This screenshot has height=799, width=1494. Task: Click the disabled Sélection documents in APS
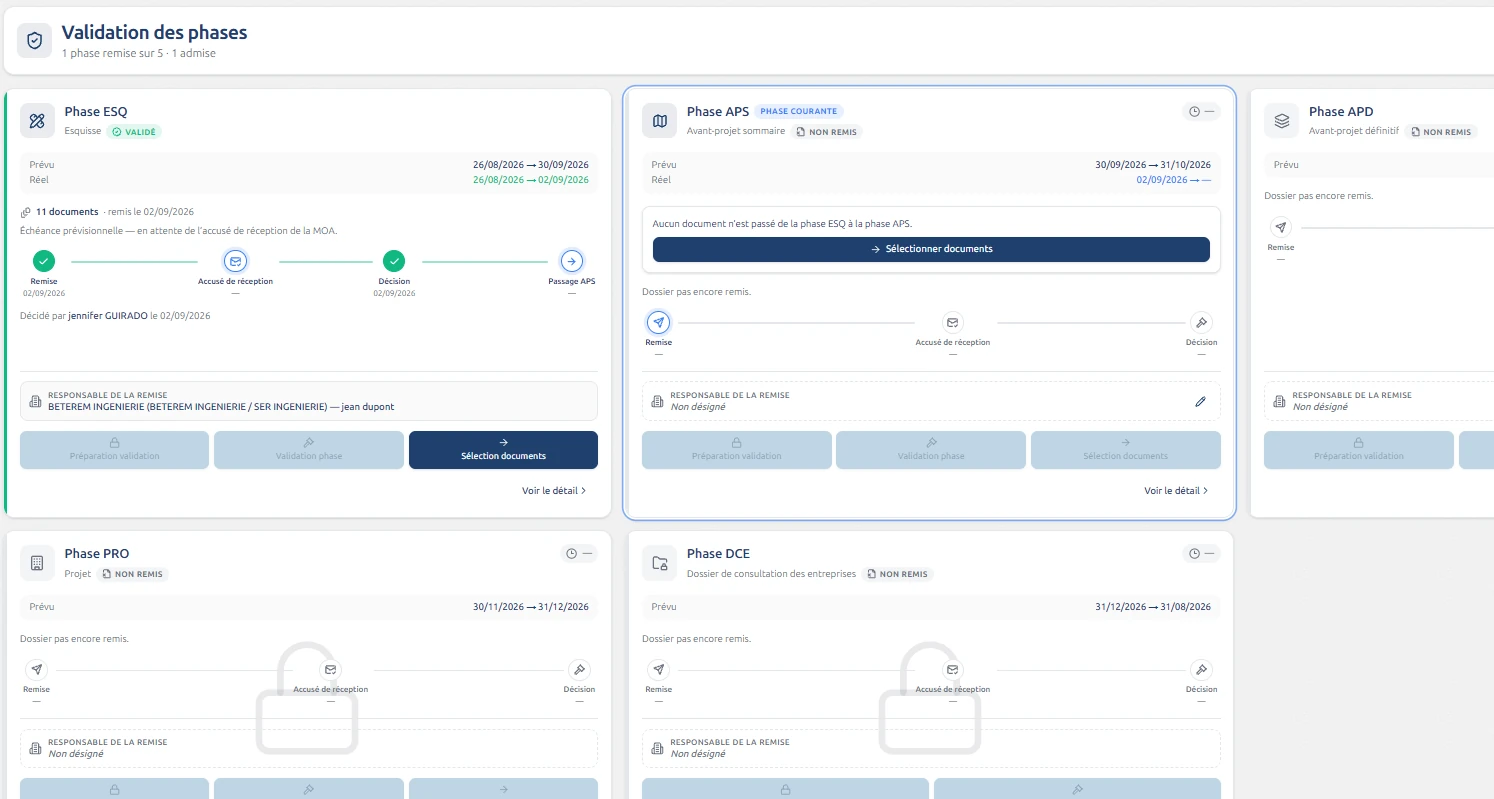[1126, 450]
